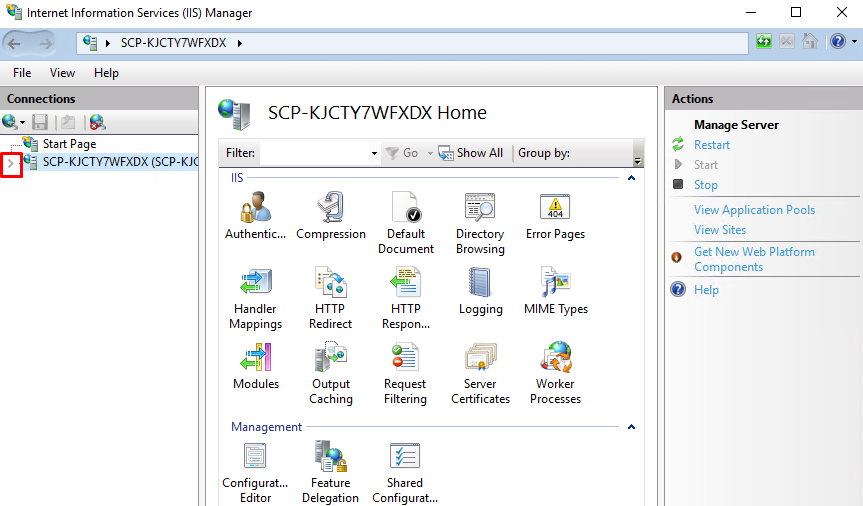
Task: Open Directory Browsing feature
Action: pos(480,223)
